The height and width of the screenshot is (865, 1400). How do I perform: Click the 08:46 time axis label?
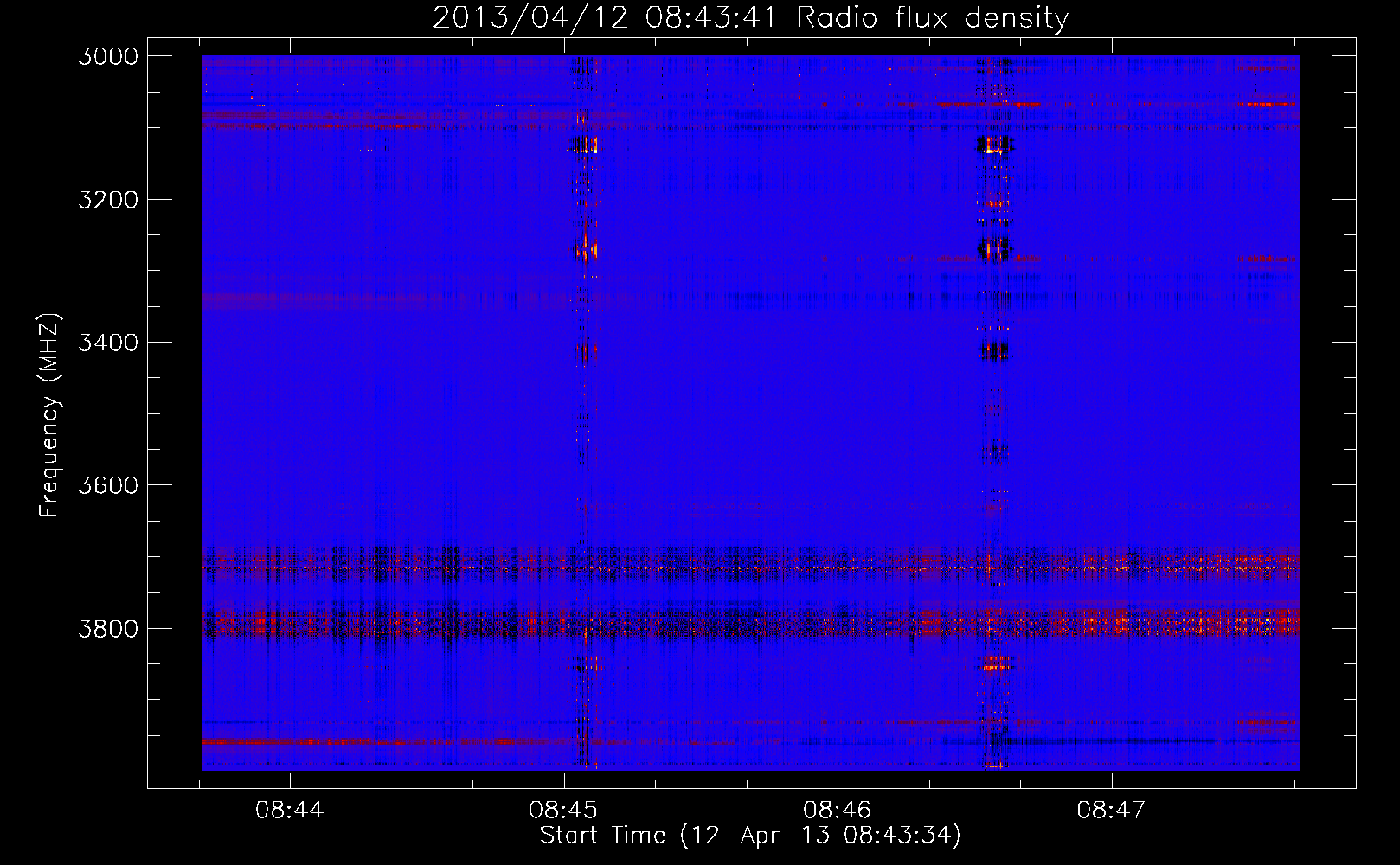(837, 811)
